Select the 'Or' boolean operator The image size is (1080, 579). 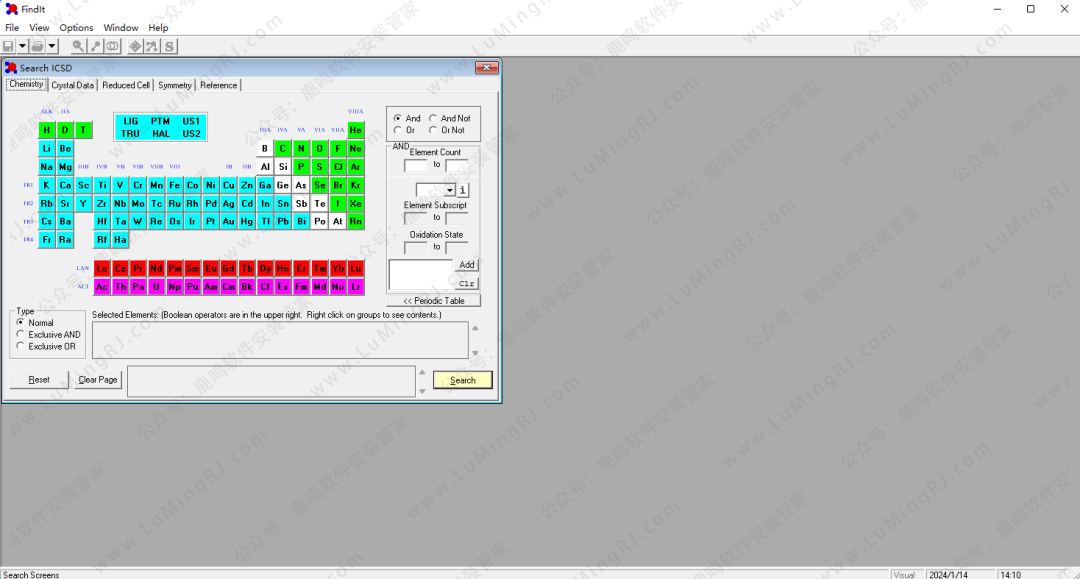tap(398, 130)
